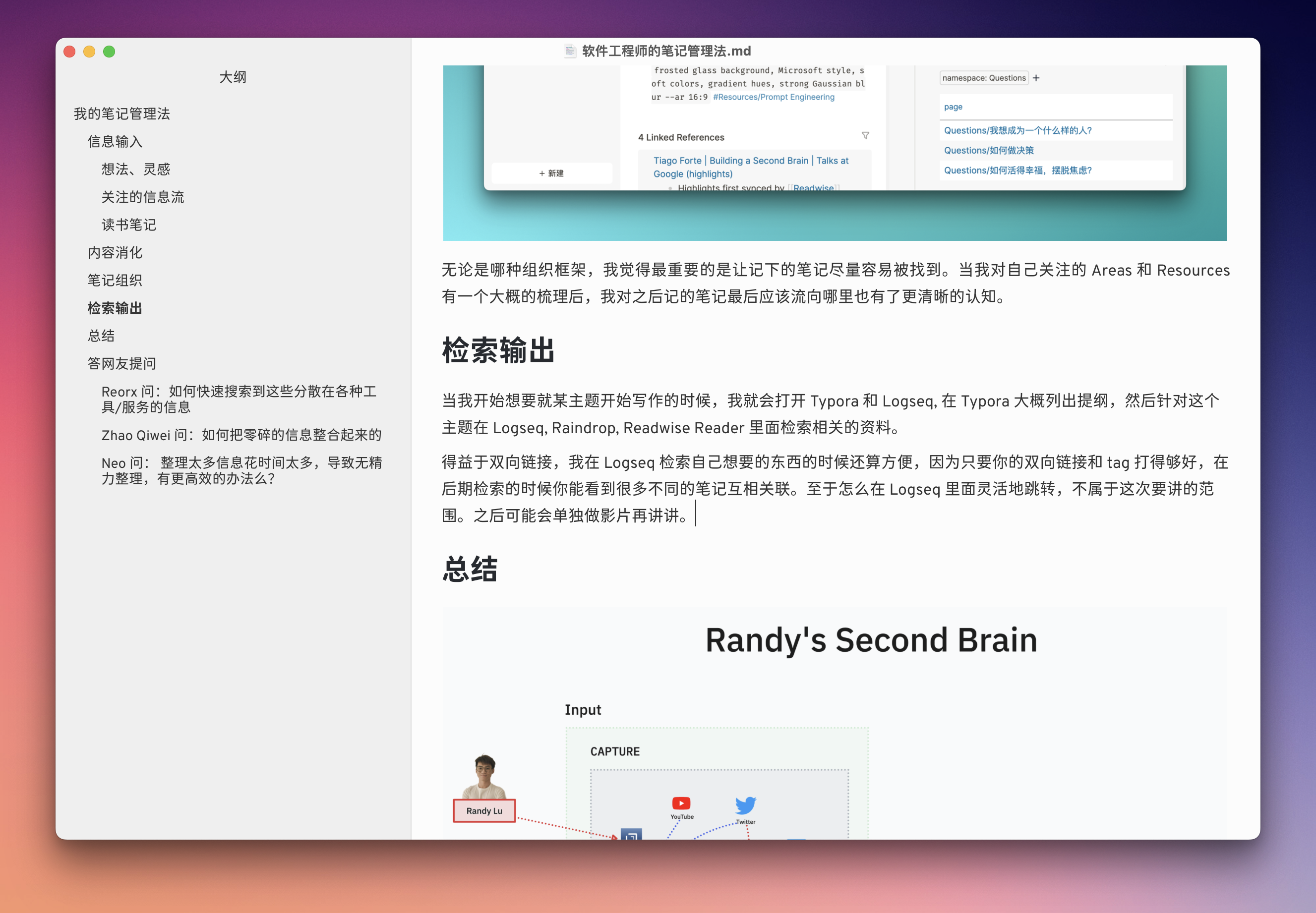This screenshot has height=913, width=1316.
Task: Jump to 信息输入 in the outline
Action: click(x=115, y=141)
